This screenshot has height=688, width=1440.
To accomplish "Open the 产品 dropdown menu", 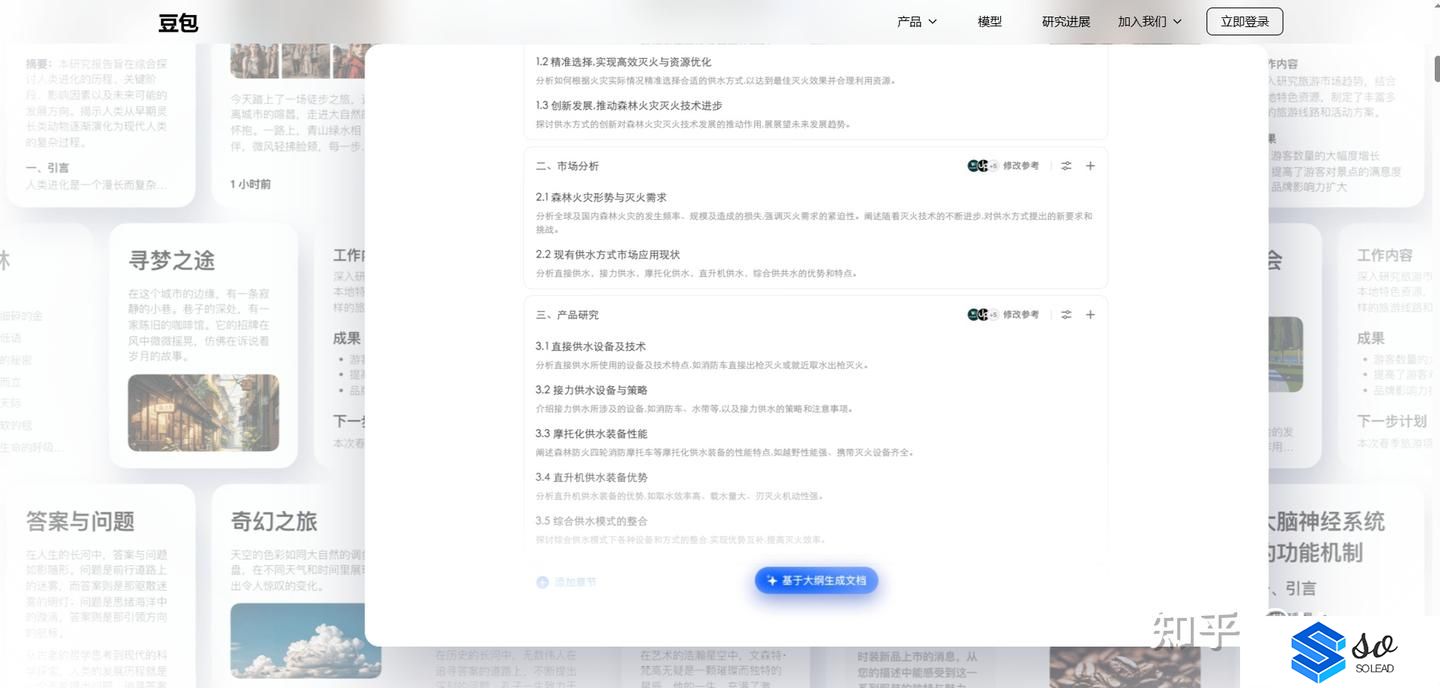I will pos(917,21).
